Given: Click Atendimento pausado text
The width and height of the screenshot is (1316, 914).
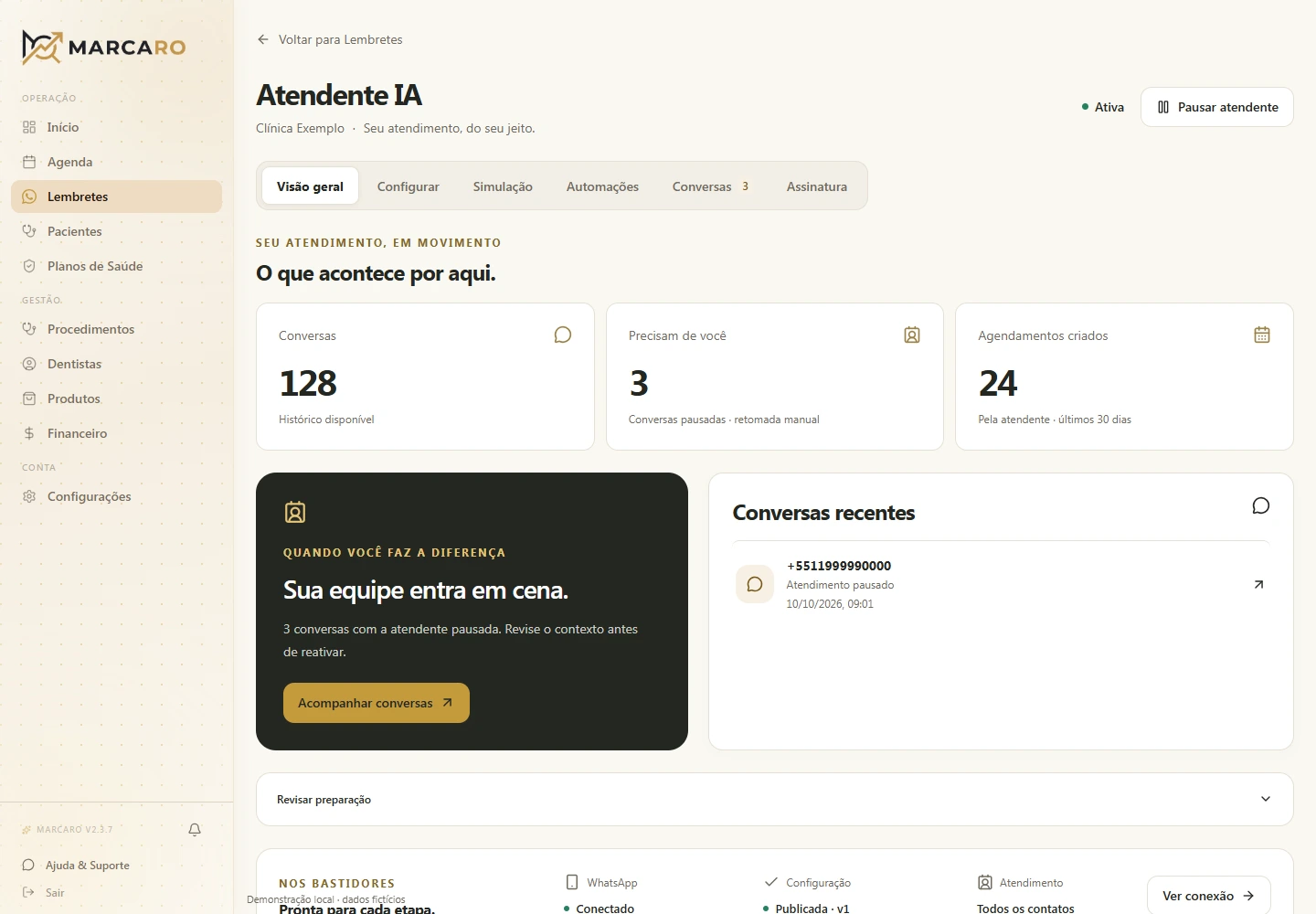Looking at the screenshot, I should (x=840, y=585).
